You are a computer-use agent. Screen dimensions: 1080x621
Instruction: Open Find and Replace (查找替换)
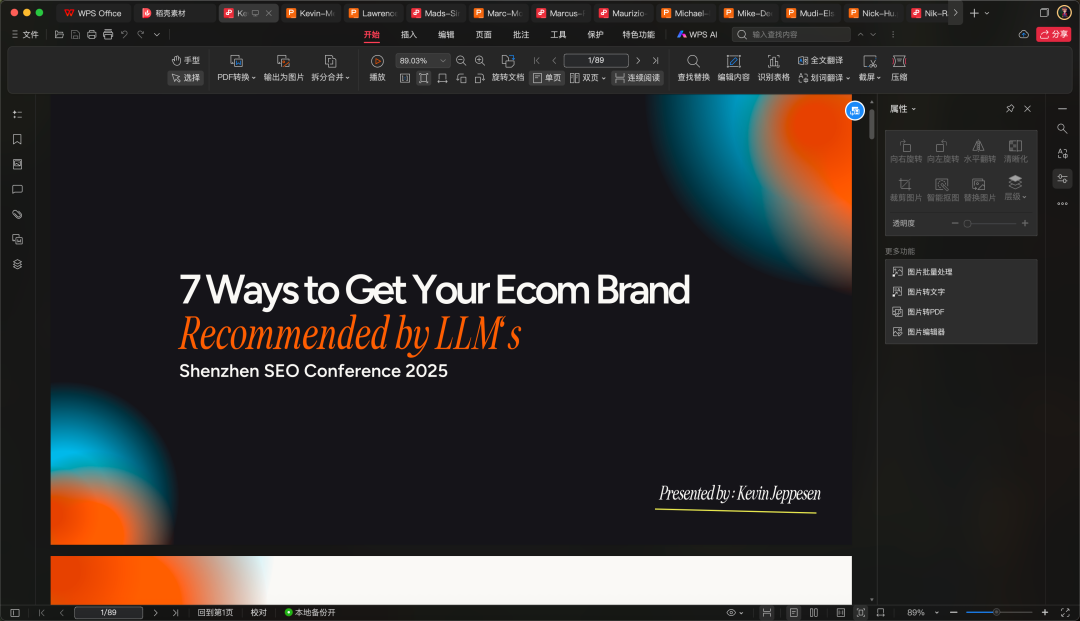[693, 68]
